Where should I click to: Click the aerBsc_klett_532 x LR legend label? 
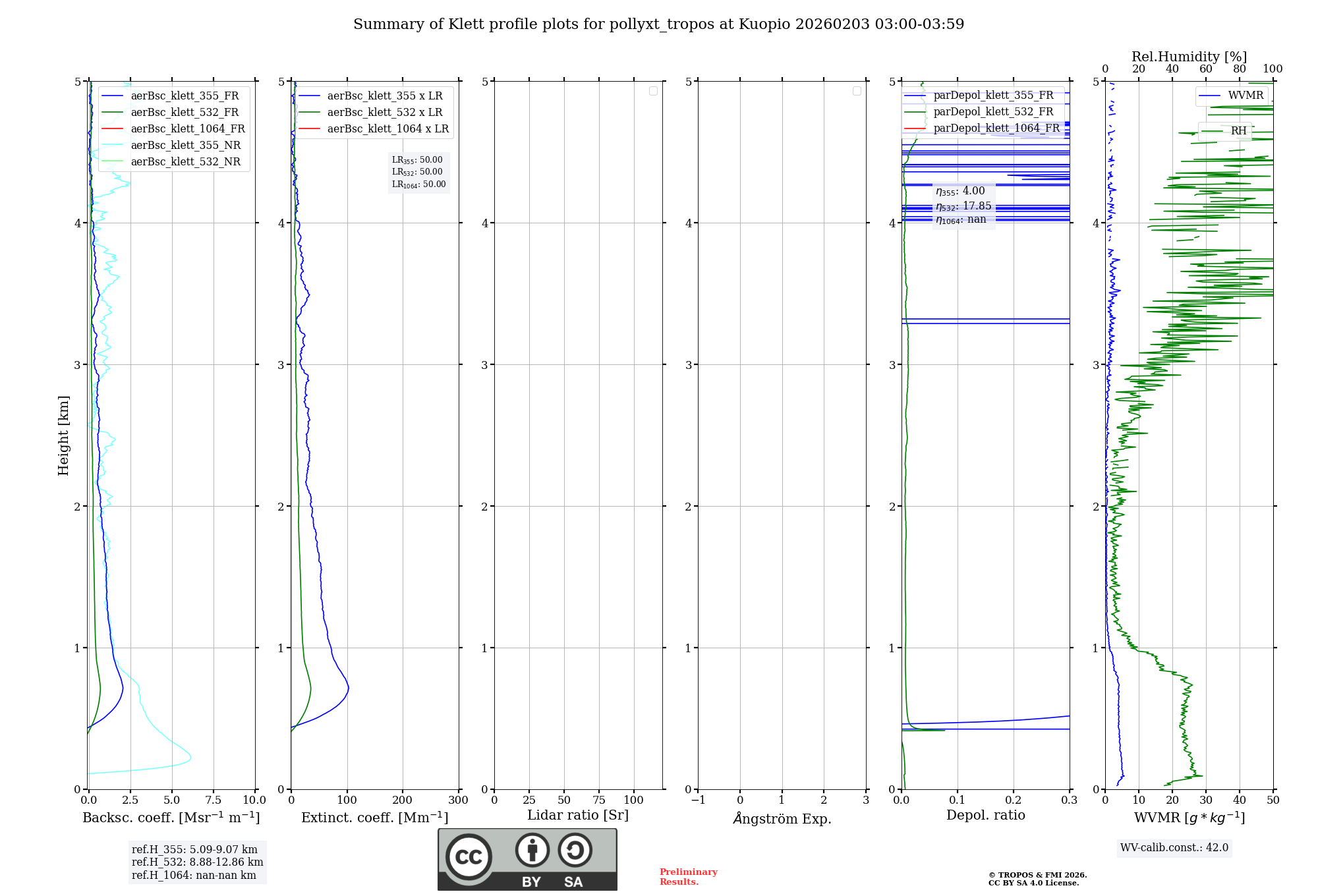pyautogui.click(x=384, y=113)
